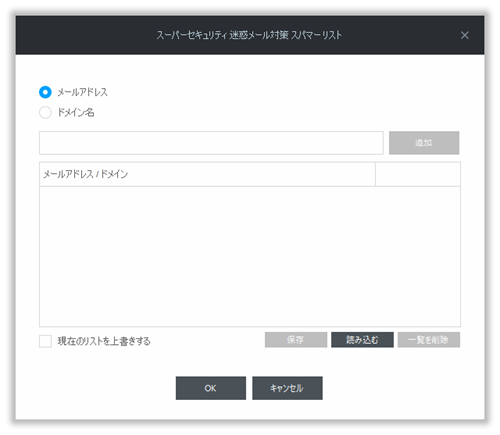Viewport: 500px width, 435px height.
Task: Click the 現在のリストを上書きする label text
Action: (x=104, y=341)
